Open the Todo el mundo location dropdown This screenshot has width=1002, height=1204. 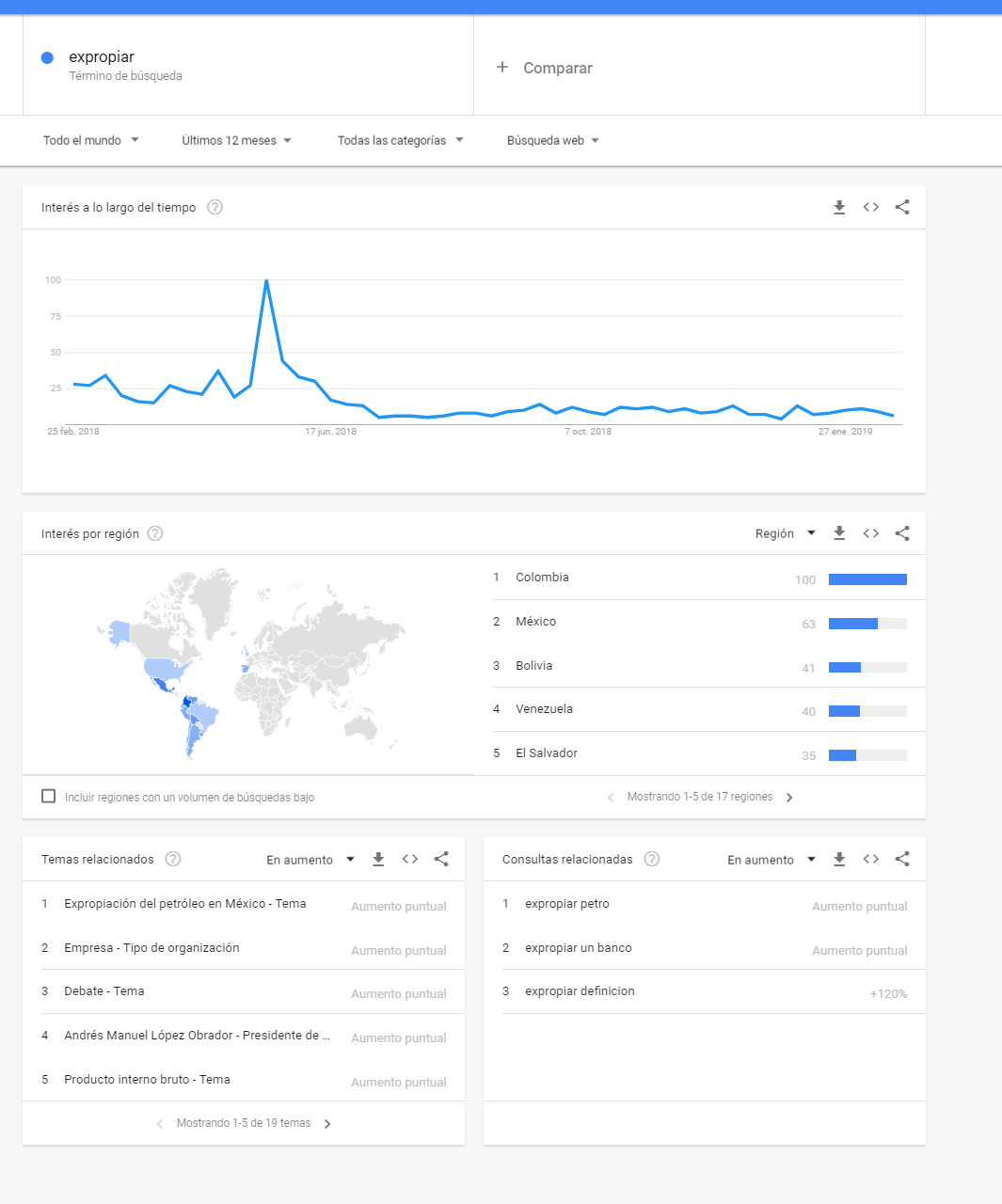point(91,140)
